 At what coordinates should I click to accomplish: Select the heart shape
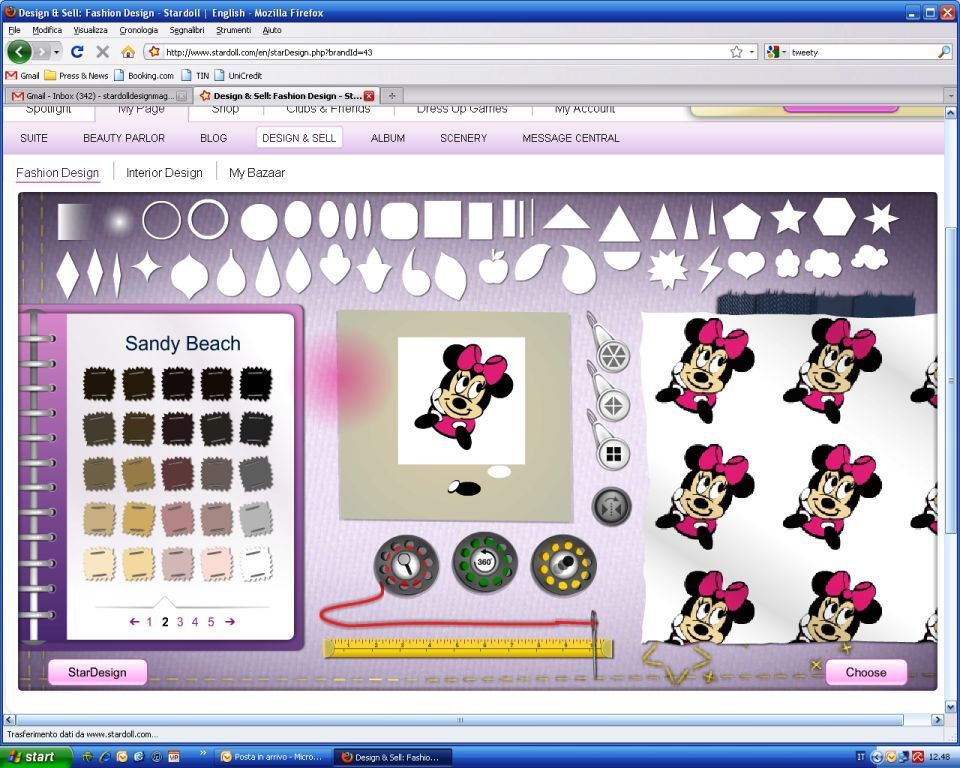[x=746, y=264]
